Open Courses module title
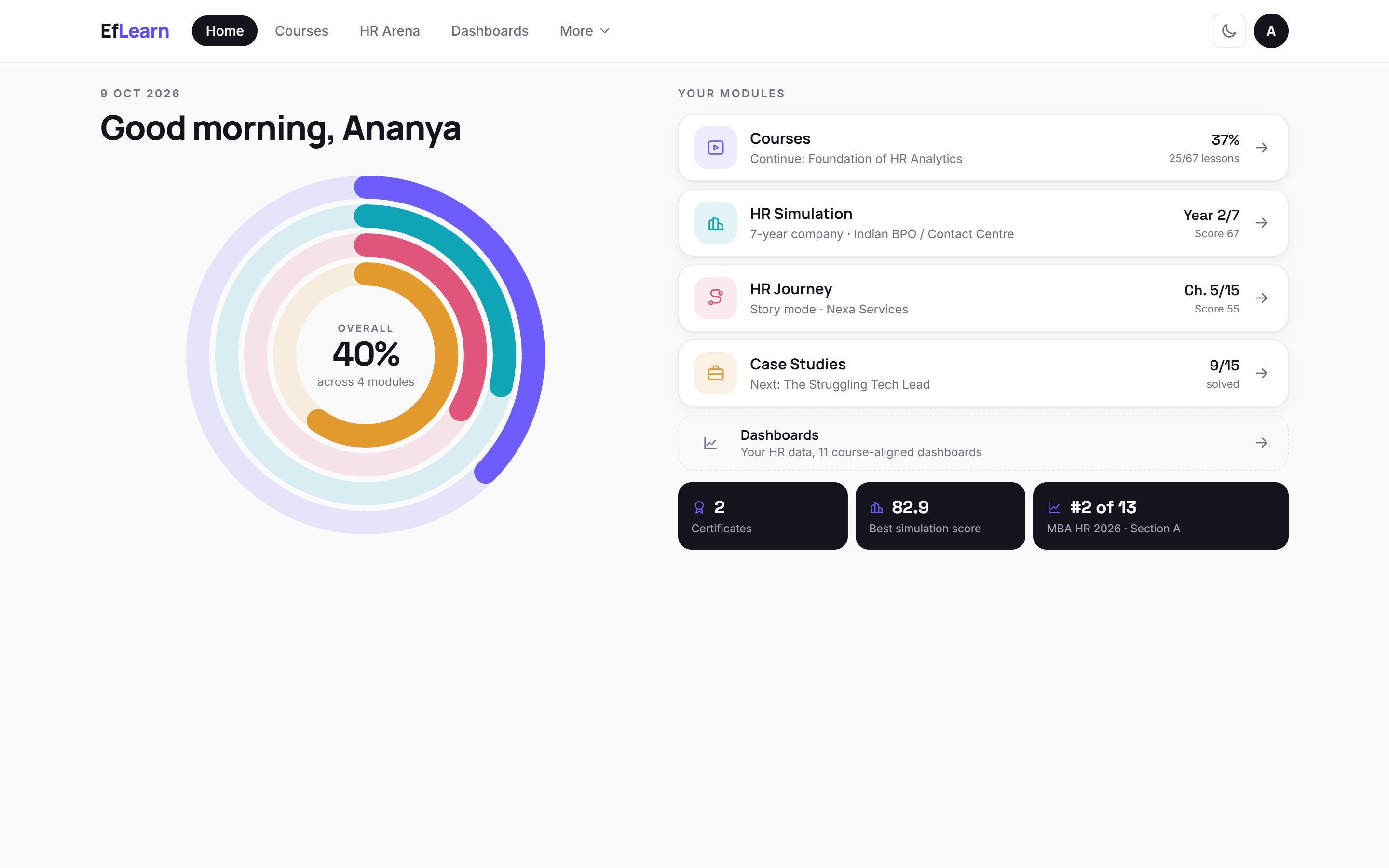The image size is (1389, 868). pyautogui.click(x=780, y=138)
